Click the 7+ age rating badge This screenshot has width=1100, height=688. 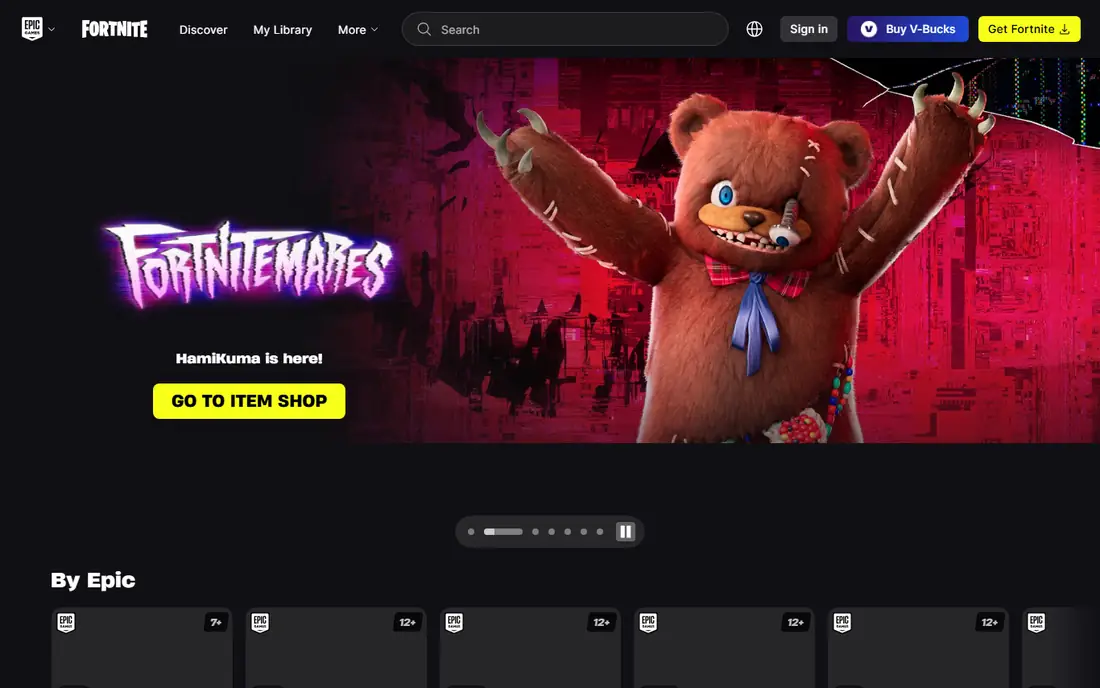pos(216,622)
